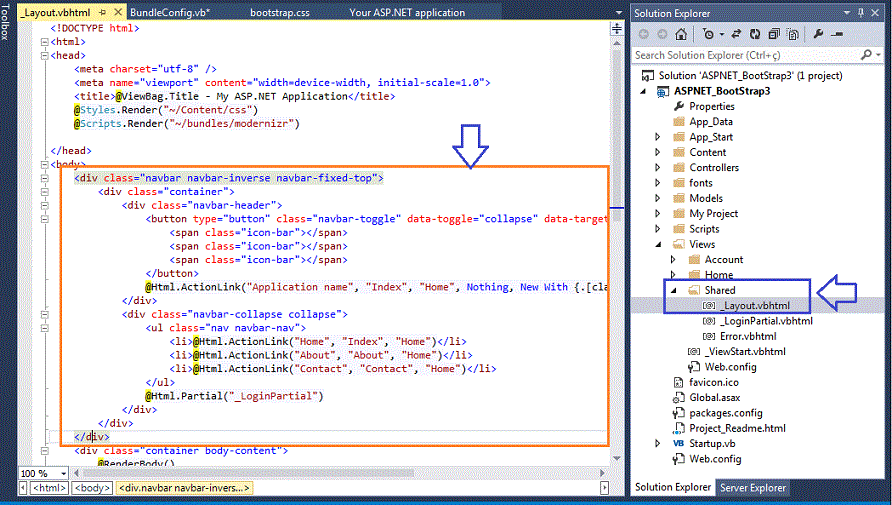Click the horizontal scrollbar thumb in editor
The image size is (892, 505).
(x=249, y=473)
